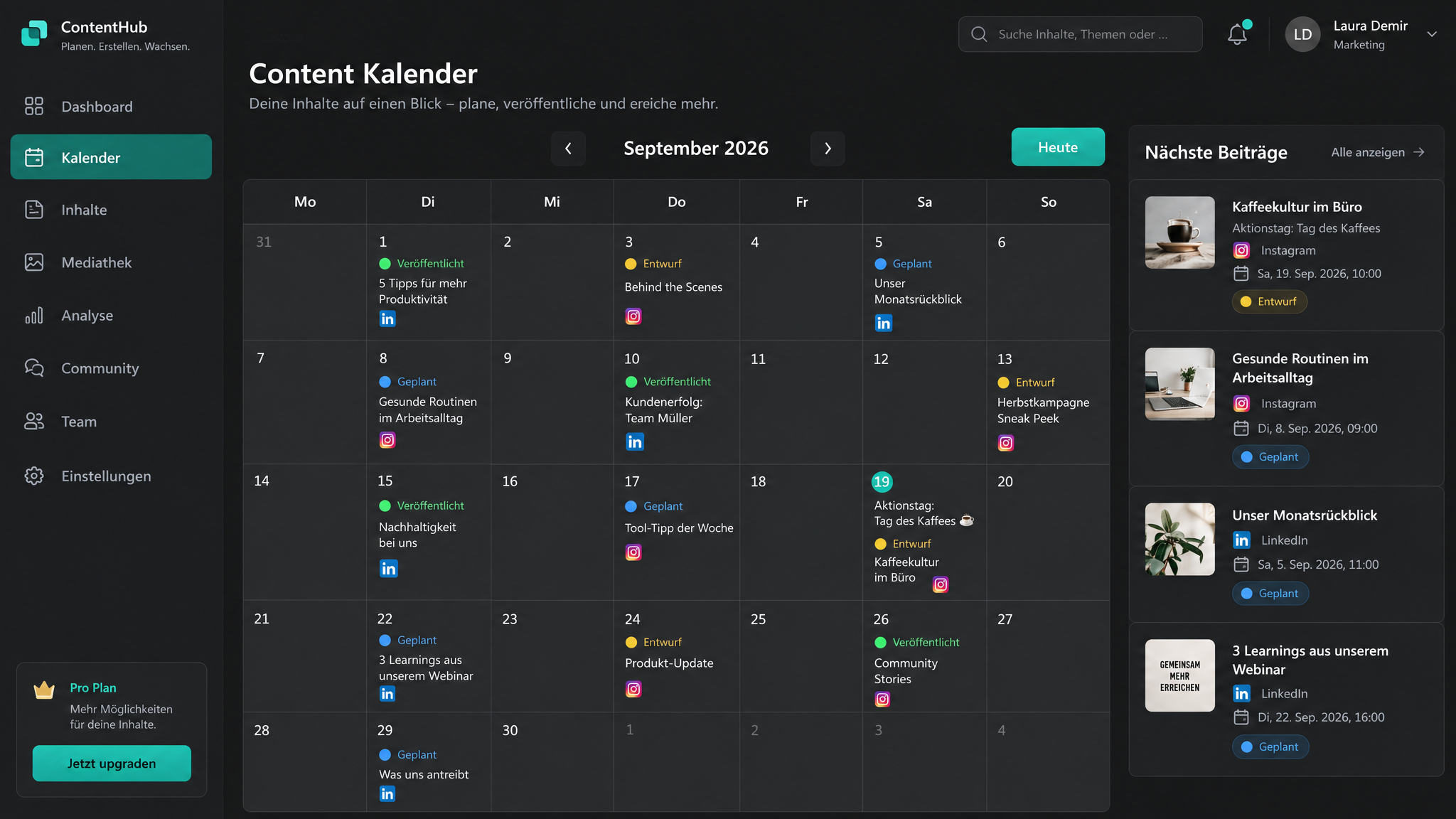Open the Gemeinsam mehr erreichen thumbnail
Viewport: 1456px width, 819px height.
(1180, 675)
